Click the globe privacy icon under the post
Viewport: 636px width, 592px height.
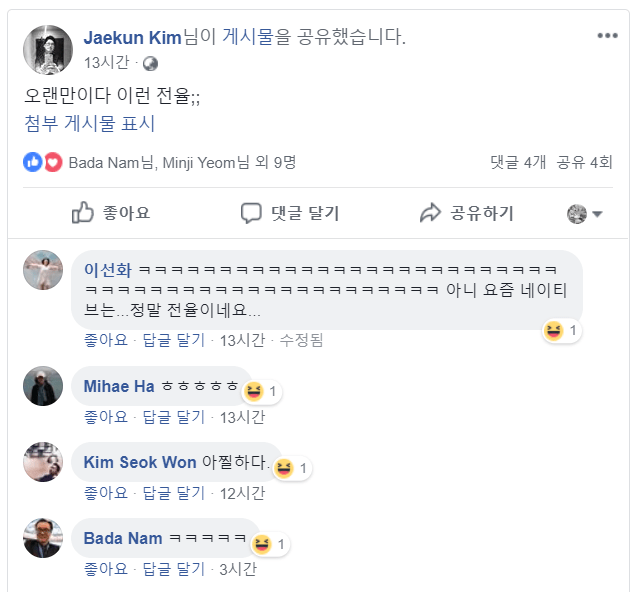pyautogui.click(x=150, y=63)
